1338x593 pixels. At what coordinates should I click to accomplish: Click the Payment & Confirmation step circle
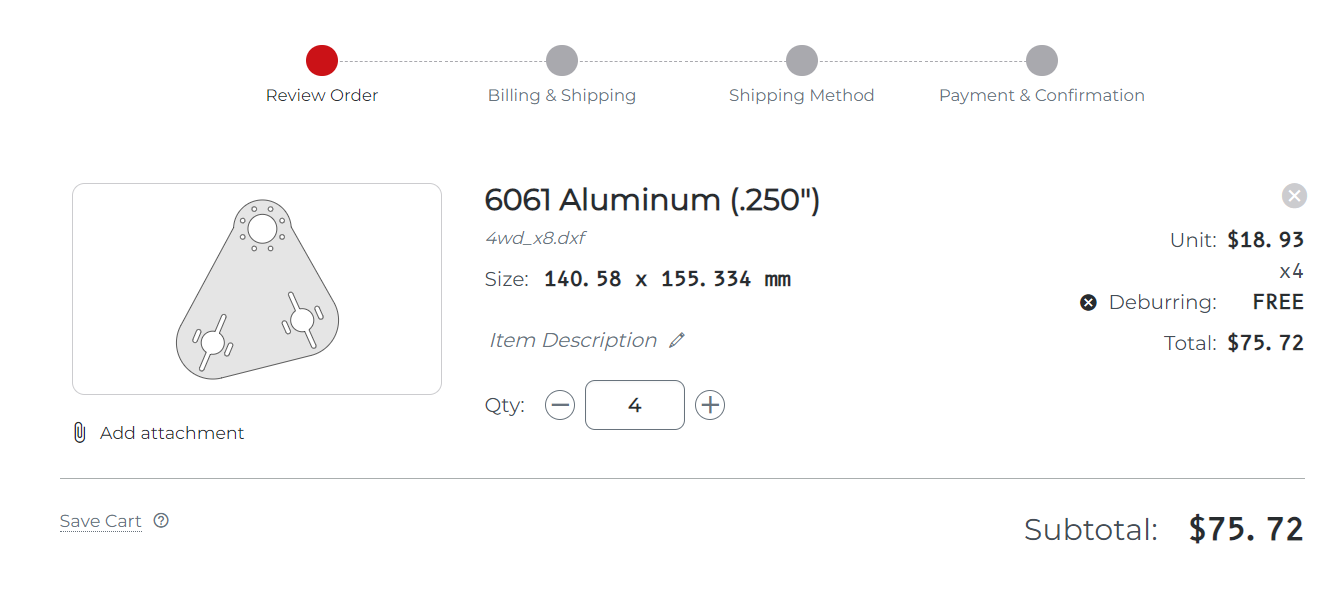coord(1042,60)
